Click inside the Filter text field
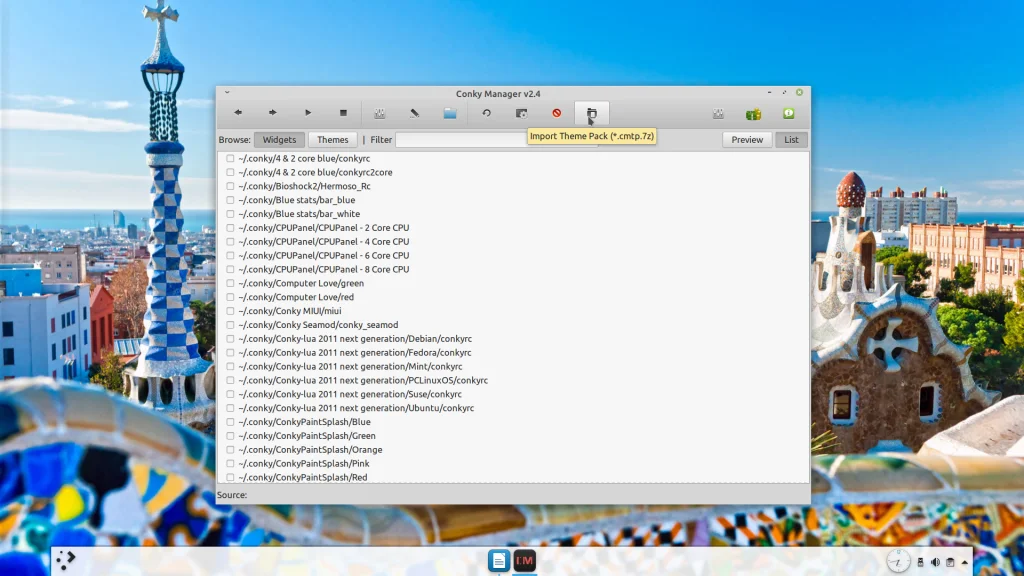The height and width of the screenshot is (576, 1024). (460, 140)
